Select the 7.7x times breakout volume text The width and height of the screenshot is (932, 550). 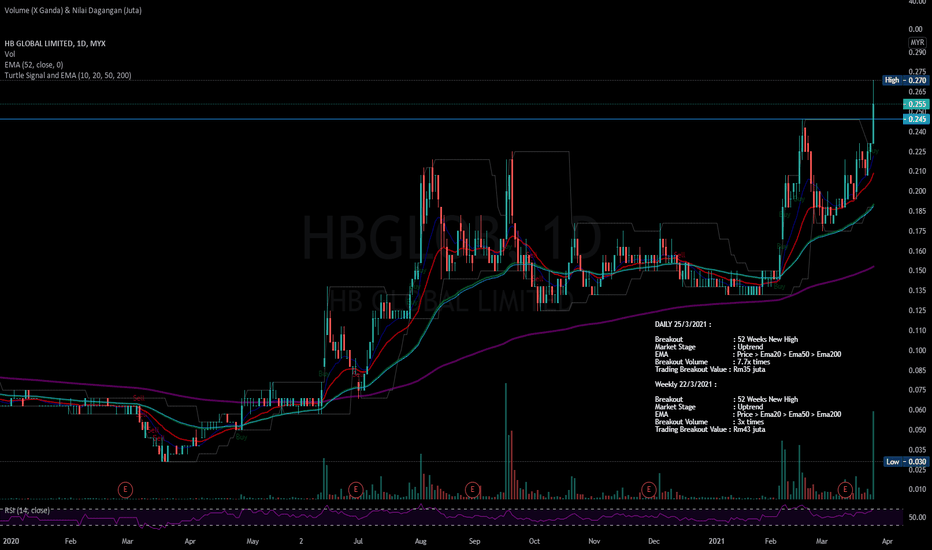click(x=753, y=362)
